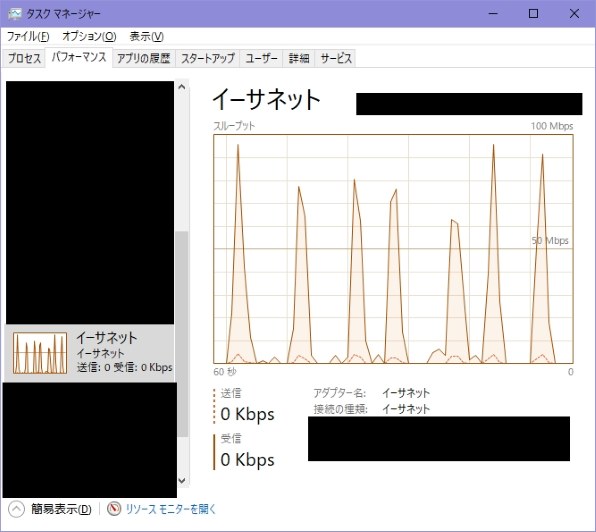Click the sidebar scroll down arrow
The height and width of the screenshot is (532, 596).
pyautogui.click(x=182, y=480)
